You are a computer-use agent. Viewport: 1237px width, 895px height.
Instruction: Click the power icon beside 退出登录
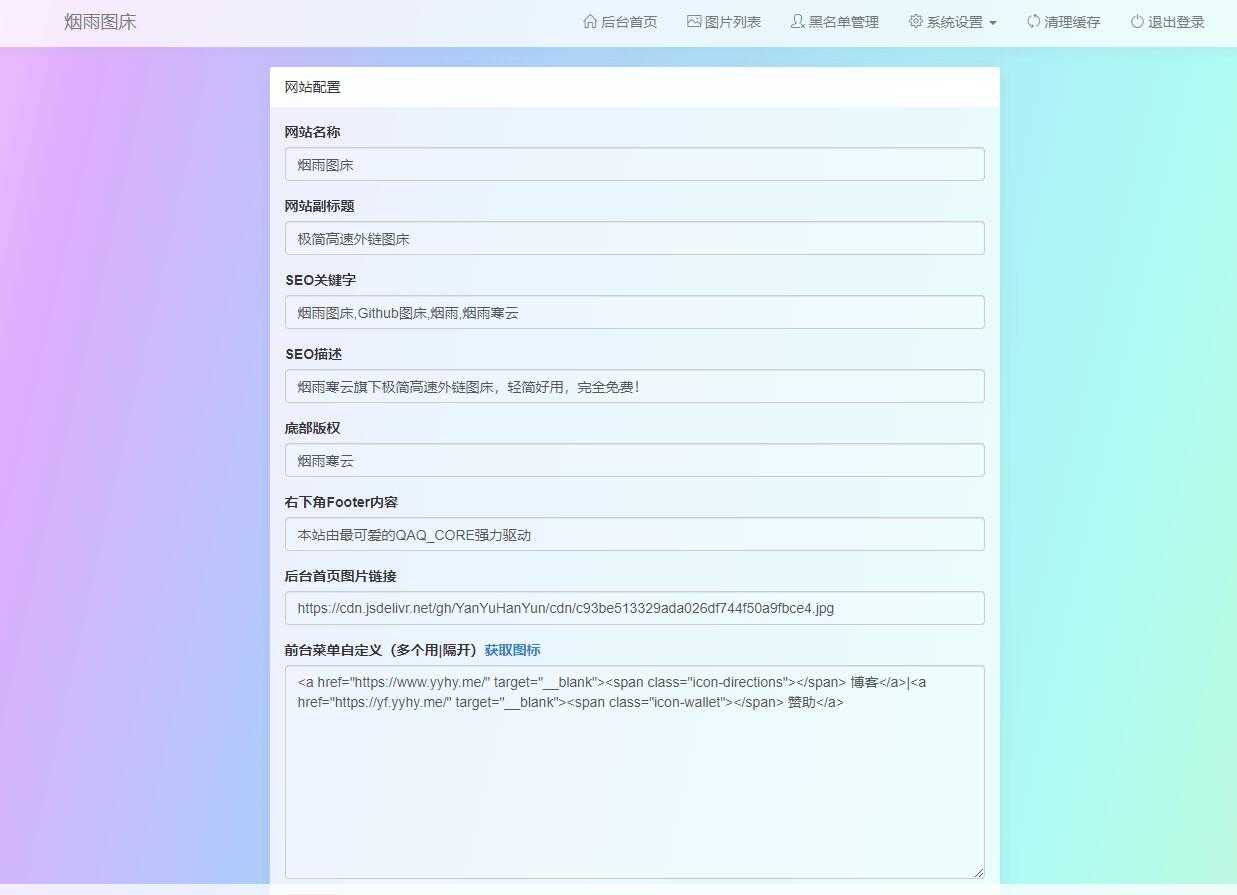click(1137, 21)
